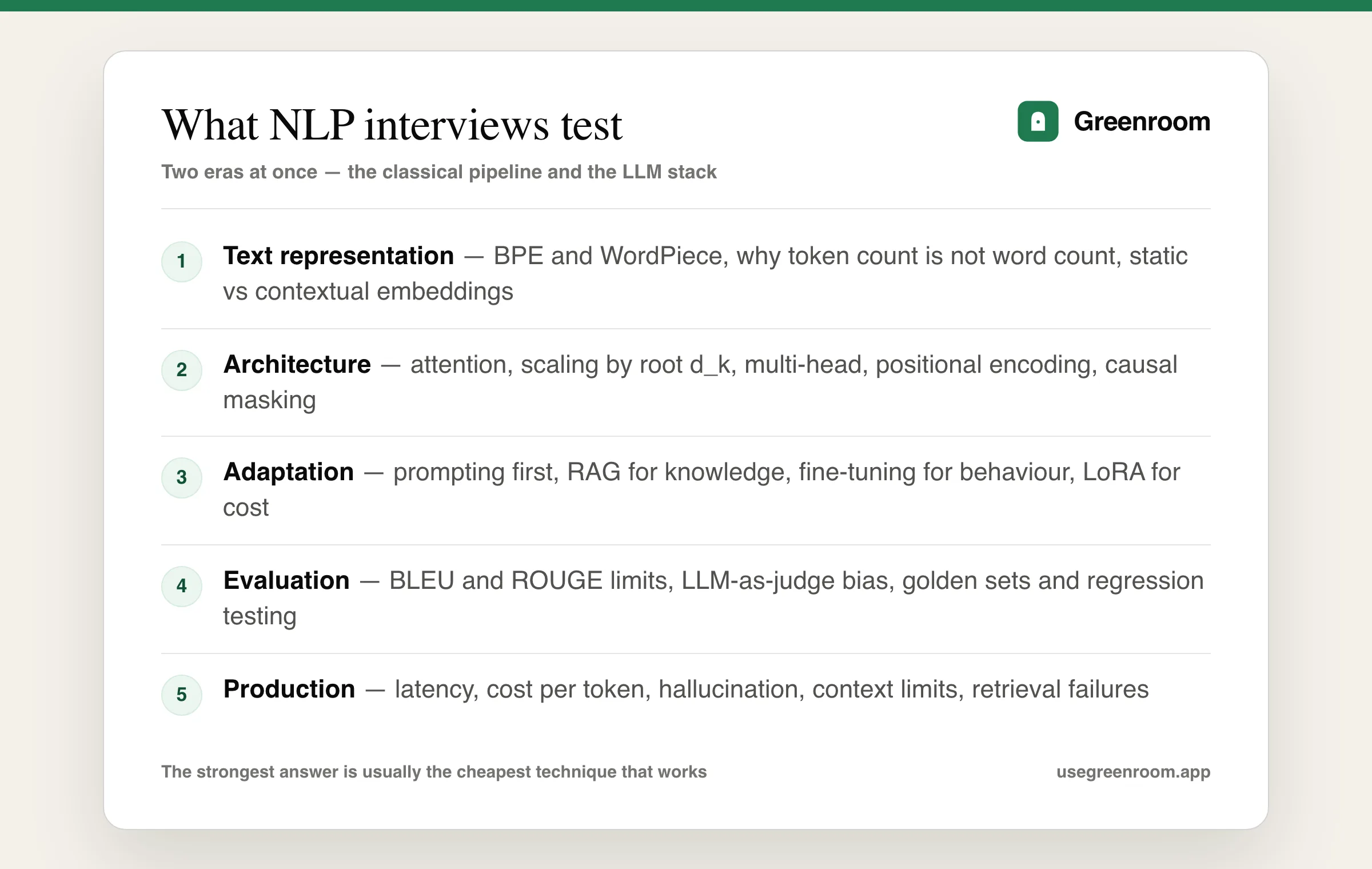This screenshot has height=869, width=1372.
Task: Click the number 5 circle badge
Action: [182, 695]
